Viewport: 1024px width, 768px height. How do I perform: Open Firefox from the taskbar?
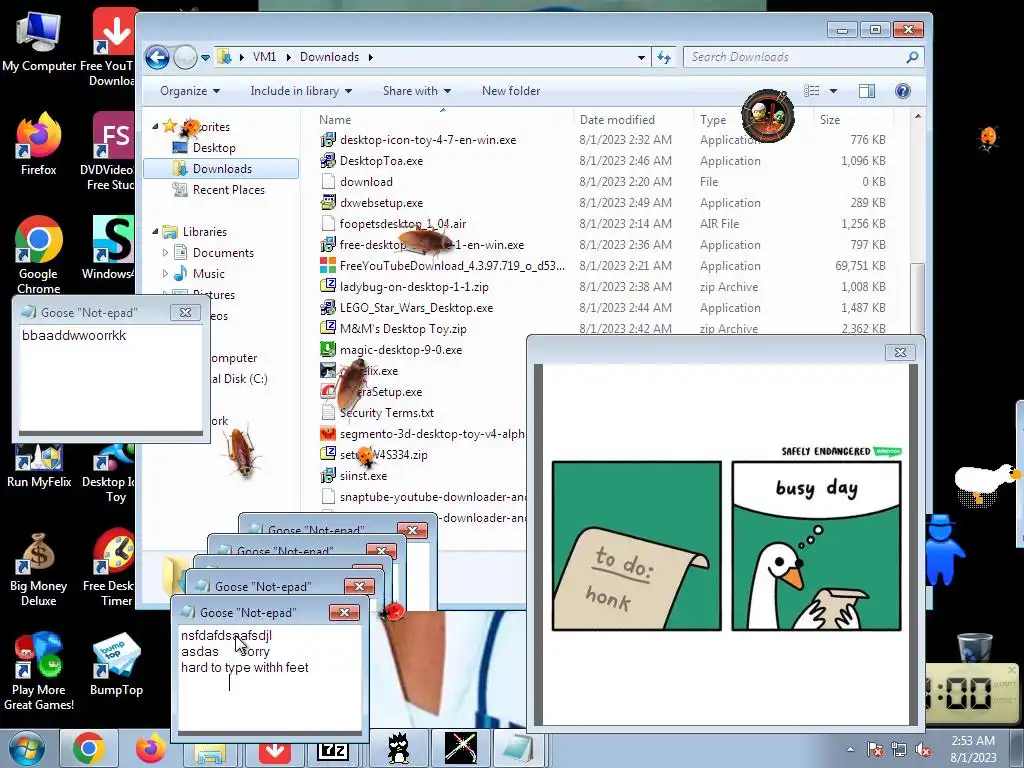click(150, 748)
